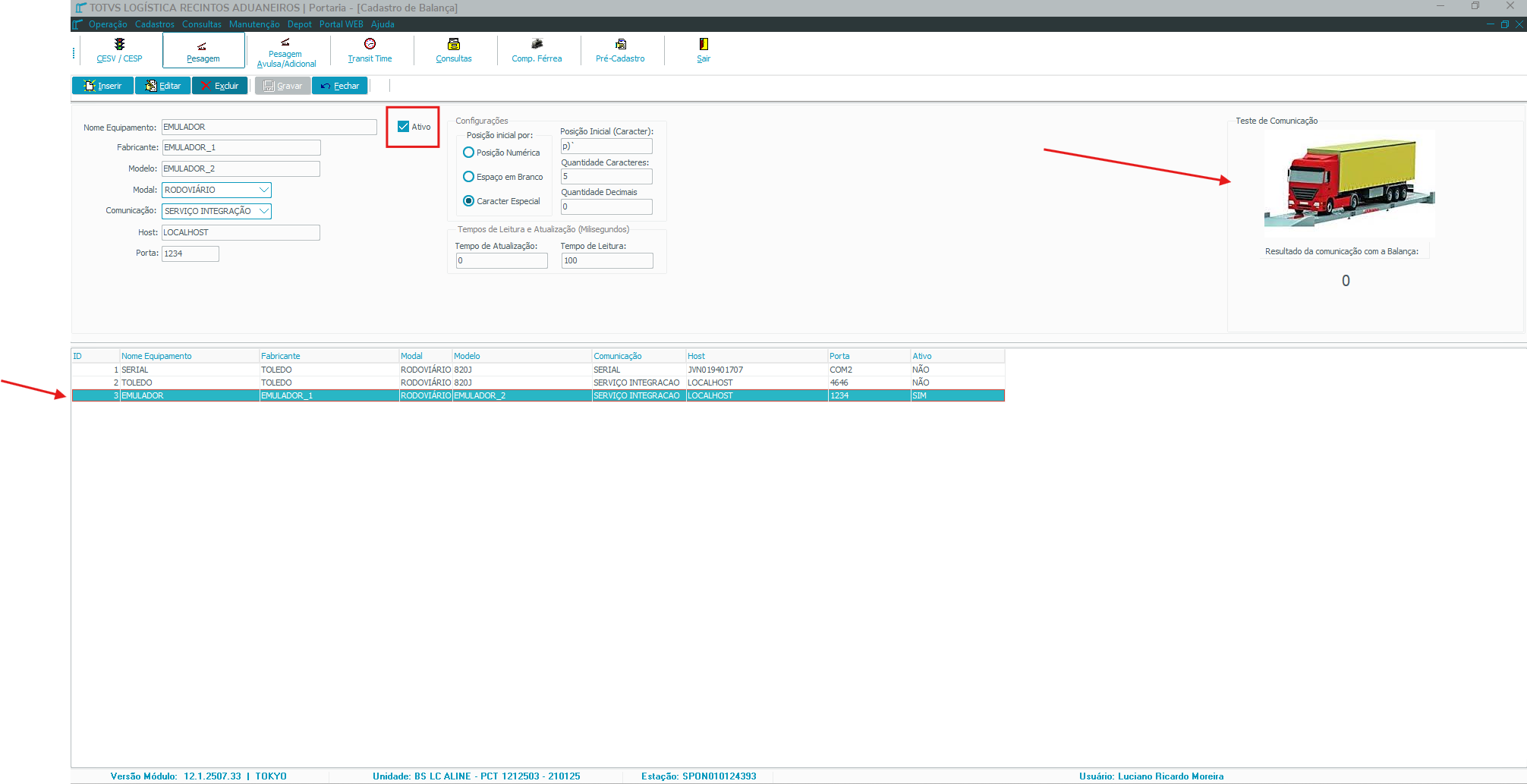Viewport: 1527px width, 784px height.
Task: Click the Editar button
Action: (x=163, y=86)
